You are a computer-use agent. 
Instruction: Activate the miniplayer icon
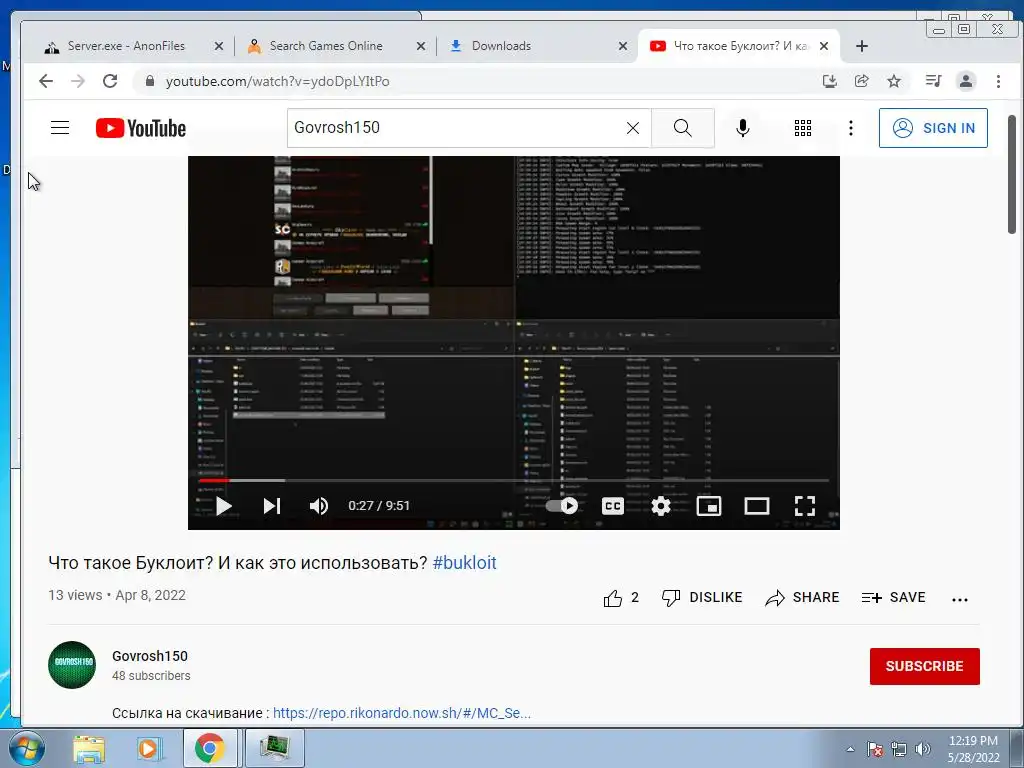point(709,506)
